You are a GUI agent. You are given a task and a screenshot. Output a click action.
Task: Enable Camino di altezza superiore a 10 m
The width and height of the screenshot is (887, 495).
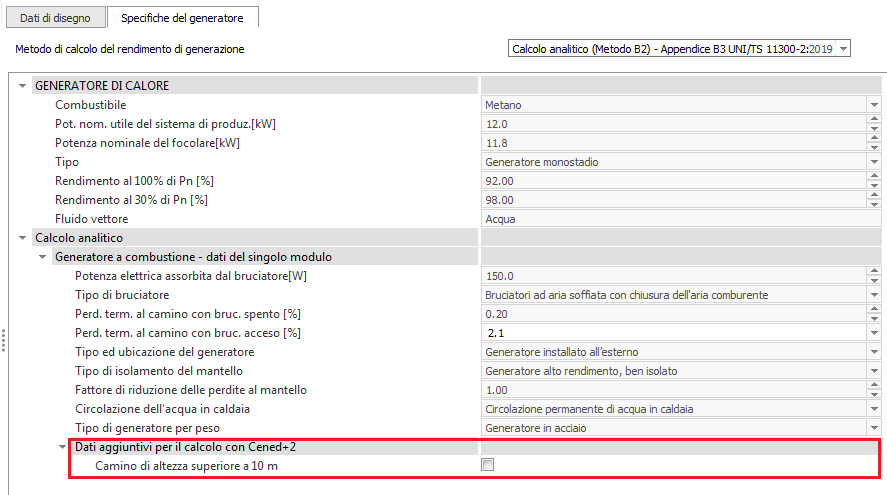488,465
